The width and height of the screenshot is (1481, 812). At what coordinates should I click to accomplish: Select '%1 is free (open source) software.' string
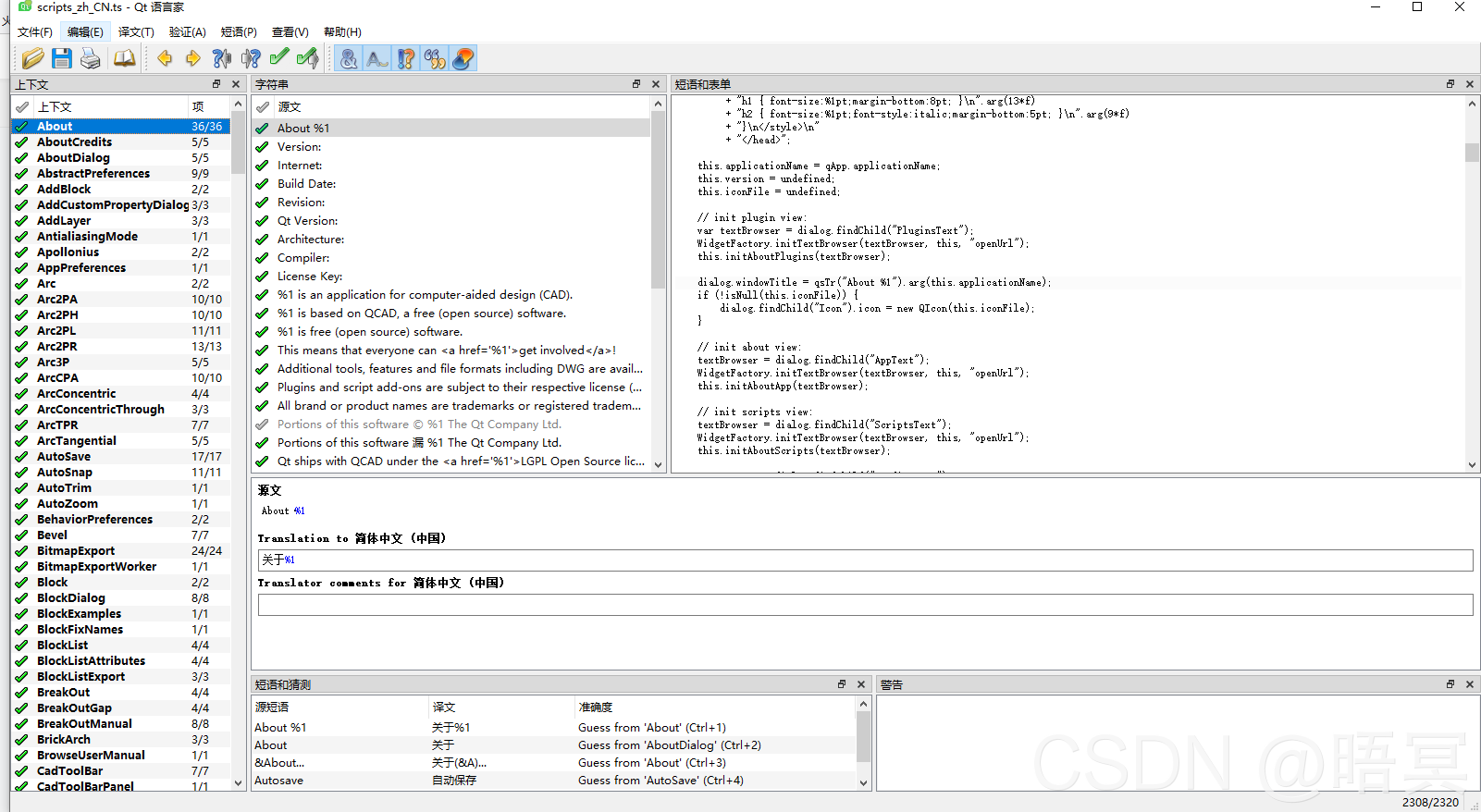click(451, 331)
